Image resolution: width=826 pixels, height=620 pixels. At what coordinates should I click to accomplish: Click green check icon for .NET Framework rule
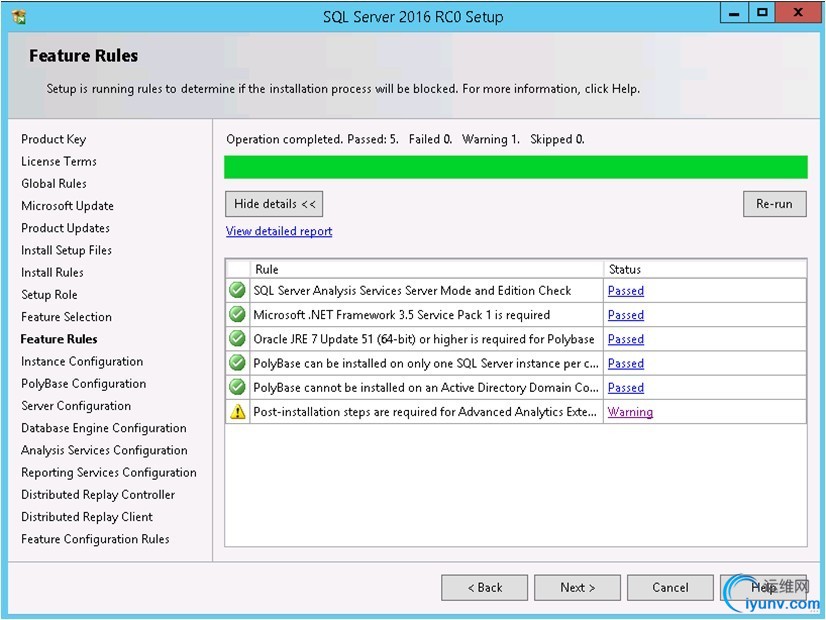coord(238,314)
